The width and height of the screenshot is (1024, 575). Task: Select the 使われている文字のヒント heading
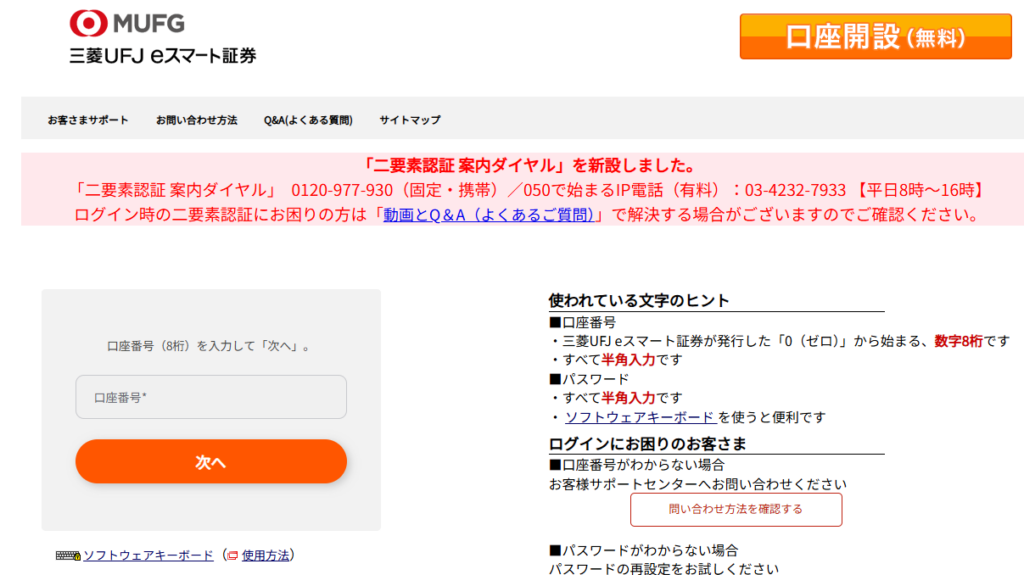point(639,301)
